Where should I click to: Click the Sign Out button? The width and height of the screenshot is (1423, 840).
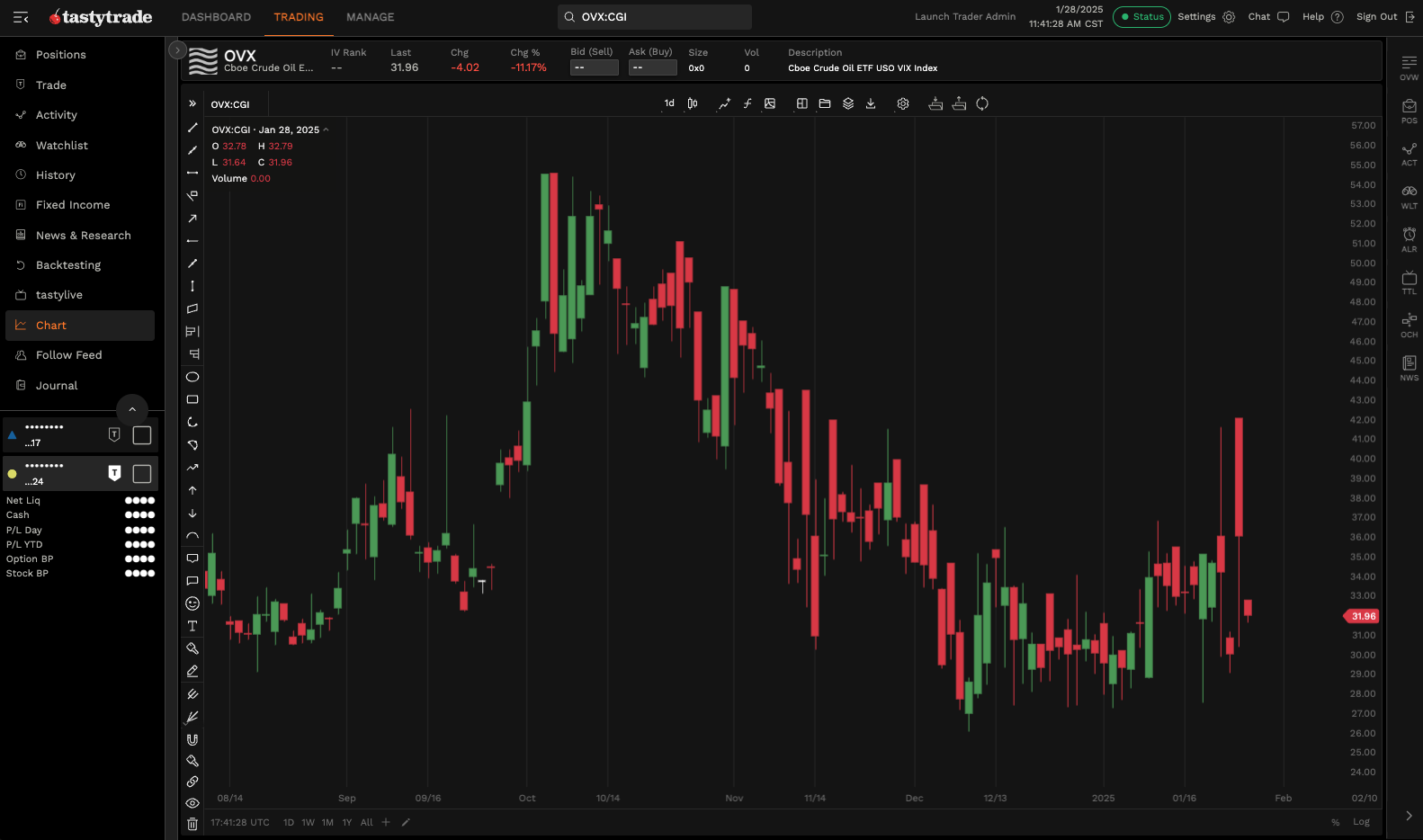1385,17
